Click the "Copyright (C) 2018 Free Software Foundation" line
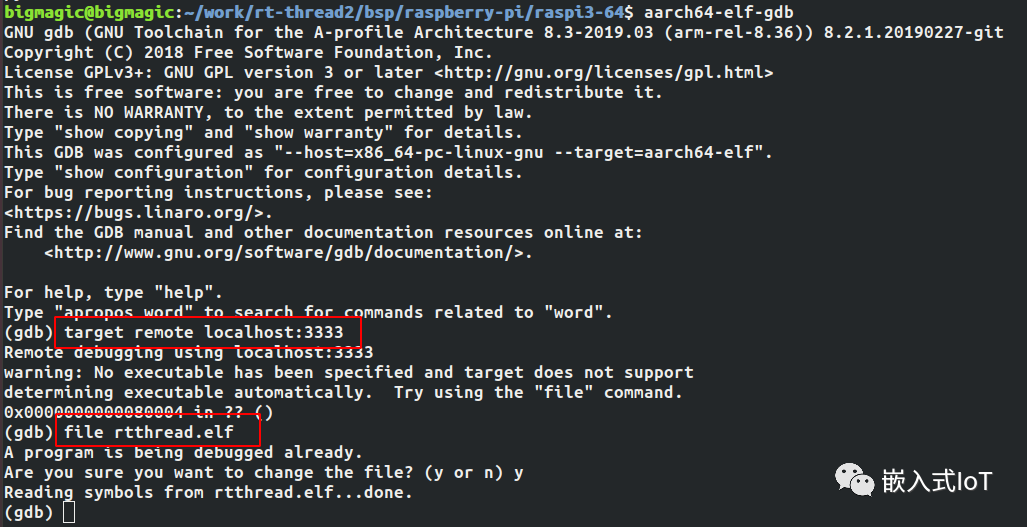Viewport: 1027px width, 527px height. point(248,52)
